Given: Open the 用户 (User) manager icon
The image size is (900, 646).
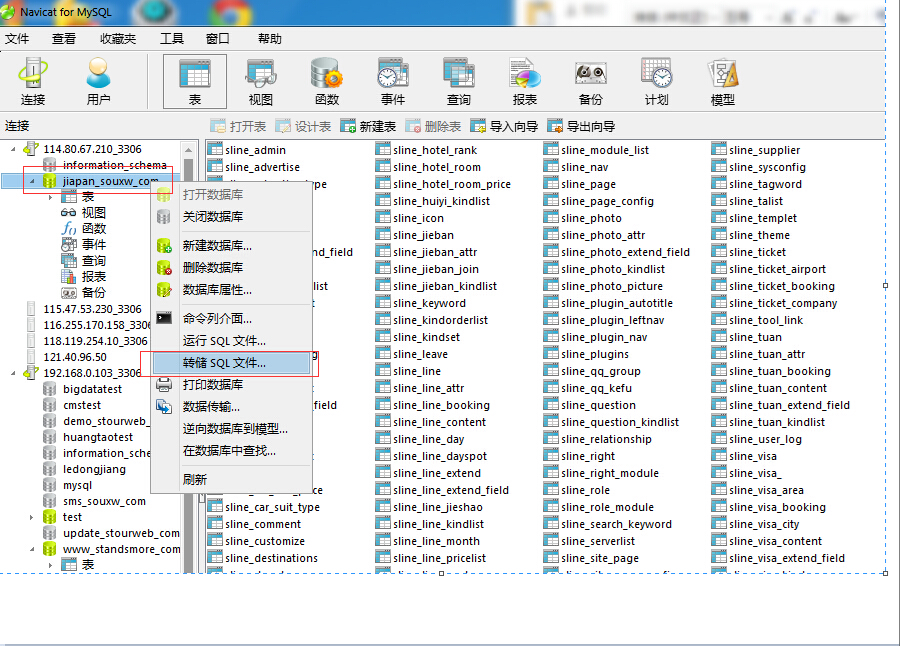Looking at the screenshot, I should 98,81.
